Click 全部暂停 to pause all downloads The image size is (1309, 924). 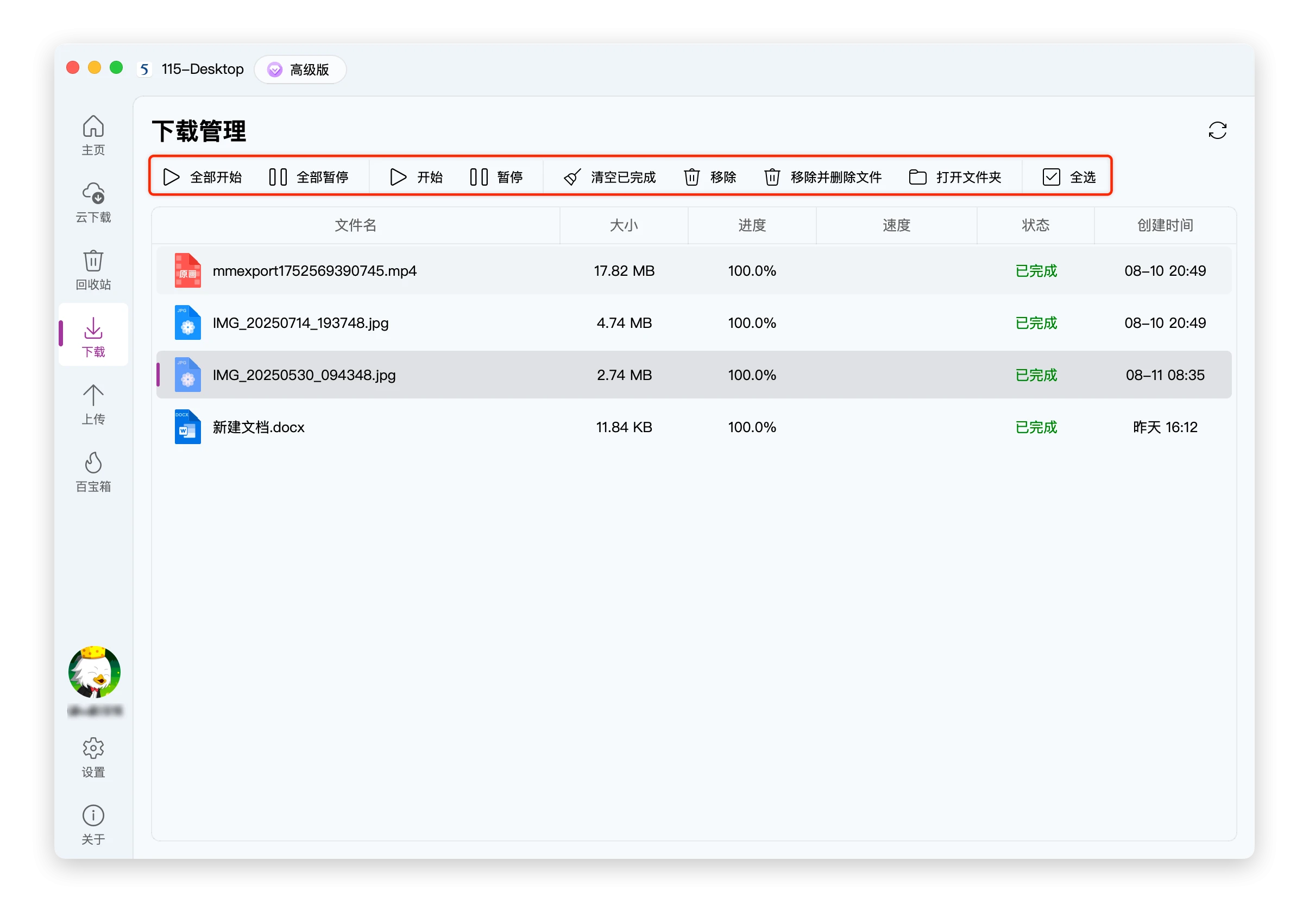pos(309,178)
